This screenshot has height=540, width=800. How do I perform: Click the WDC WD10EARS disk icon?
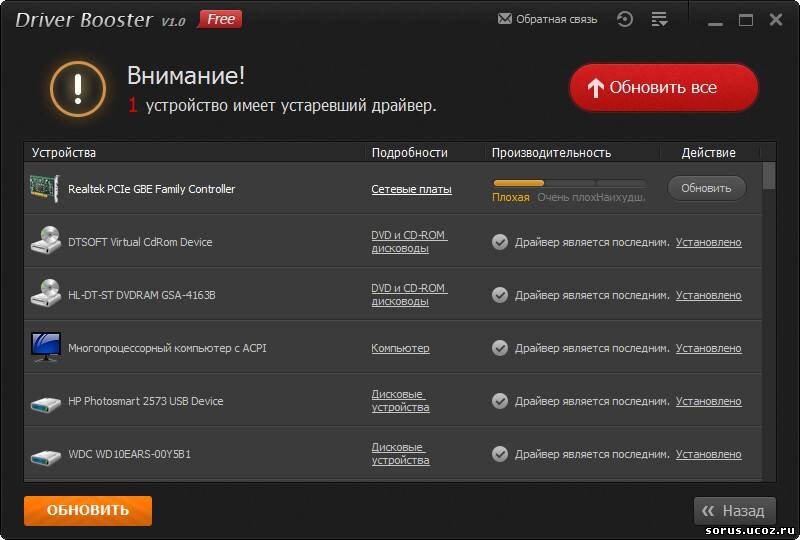click(x=45, y=457)
